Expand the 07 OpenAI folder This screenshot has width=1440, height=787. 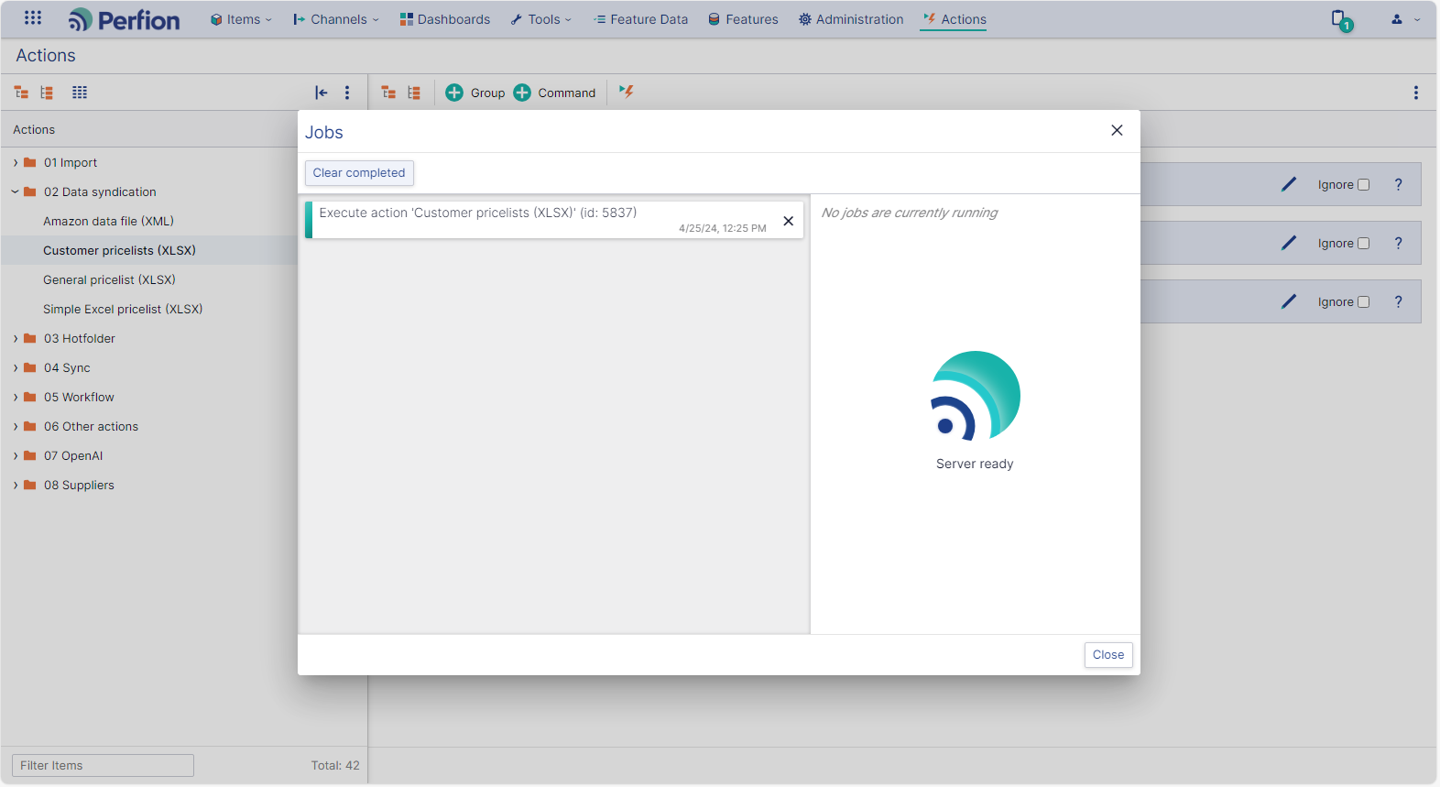point(15,456)
